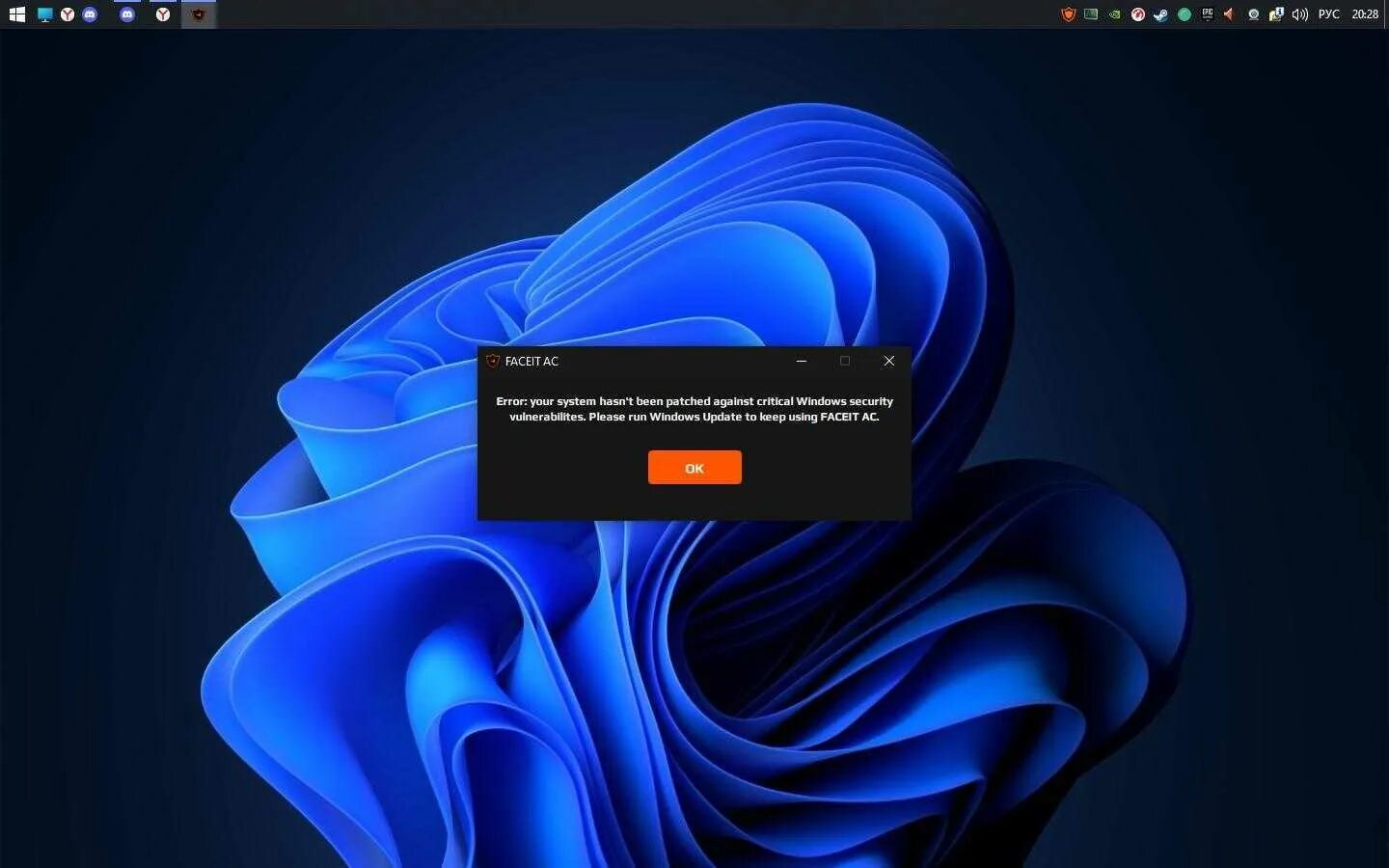Screen dimensions: 1389x868
Task: Open pinned Discord icon without running indicator
Action: [x=90, y=14]
